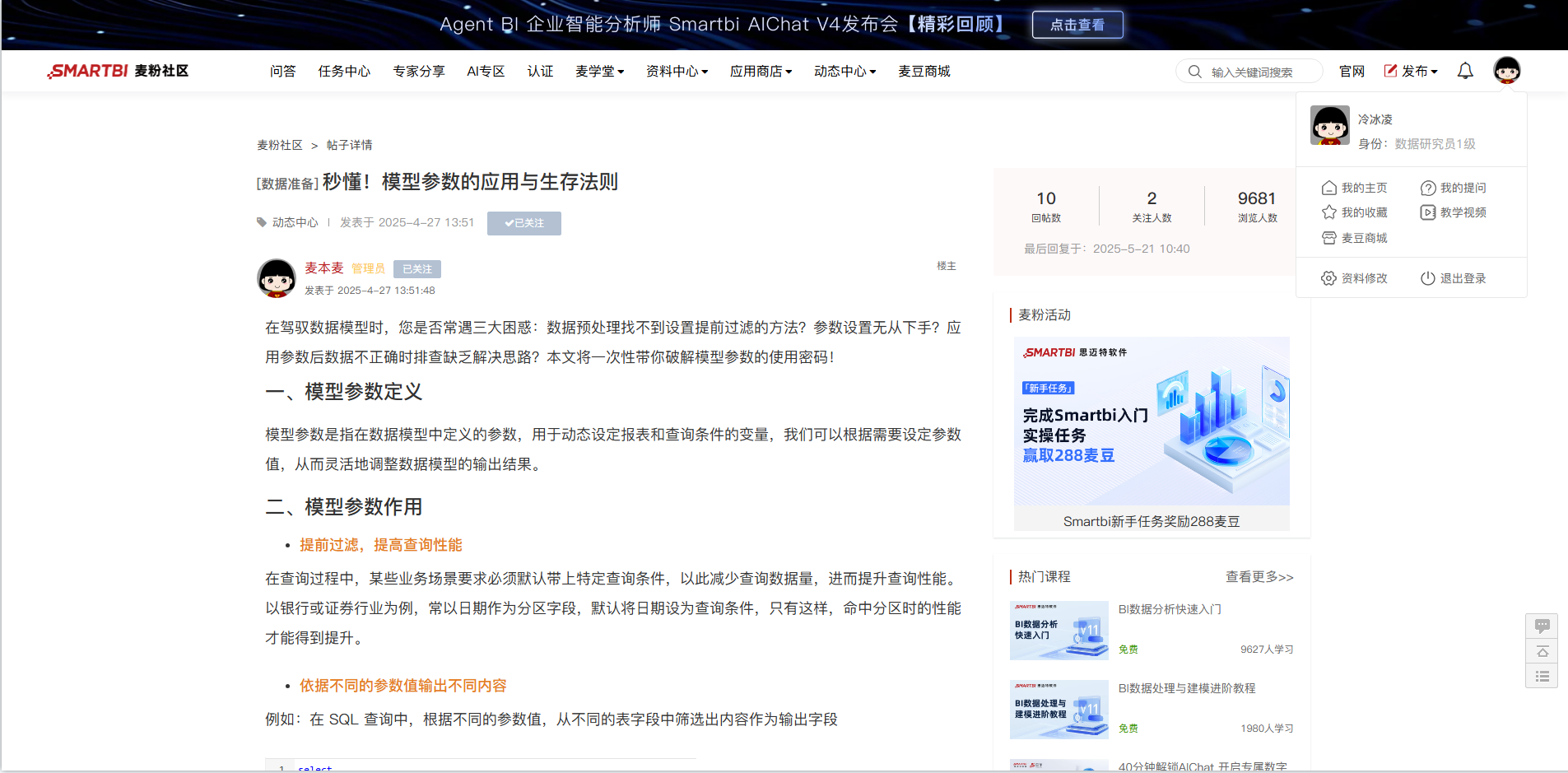Toggle the 已关注 badge beside author 麦本麦
Viewport: 1568px width, 773px height.
417,269
